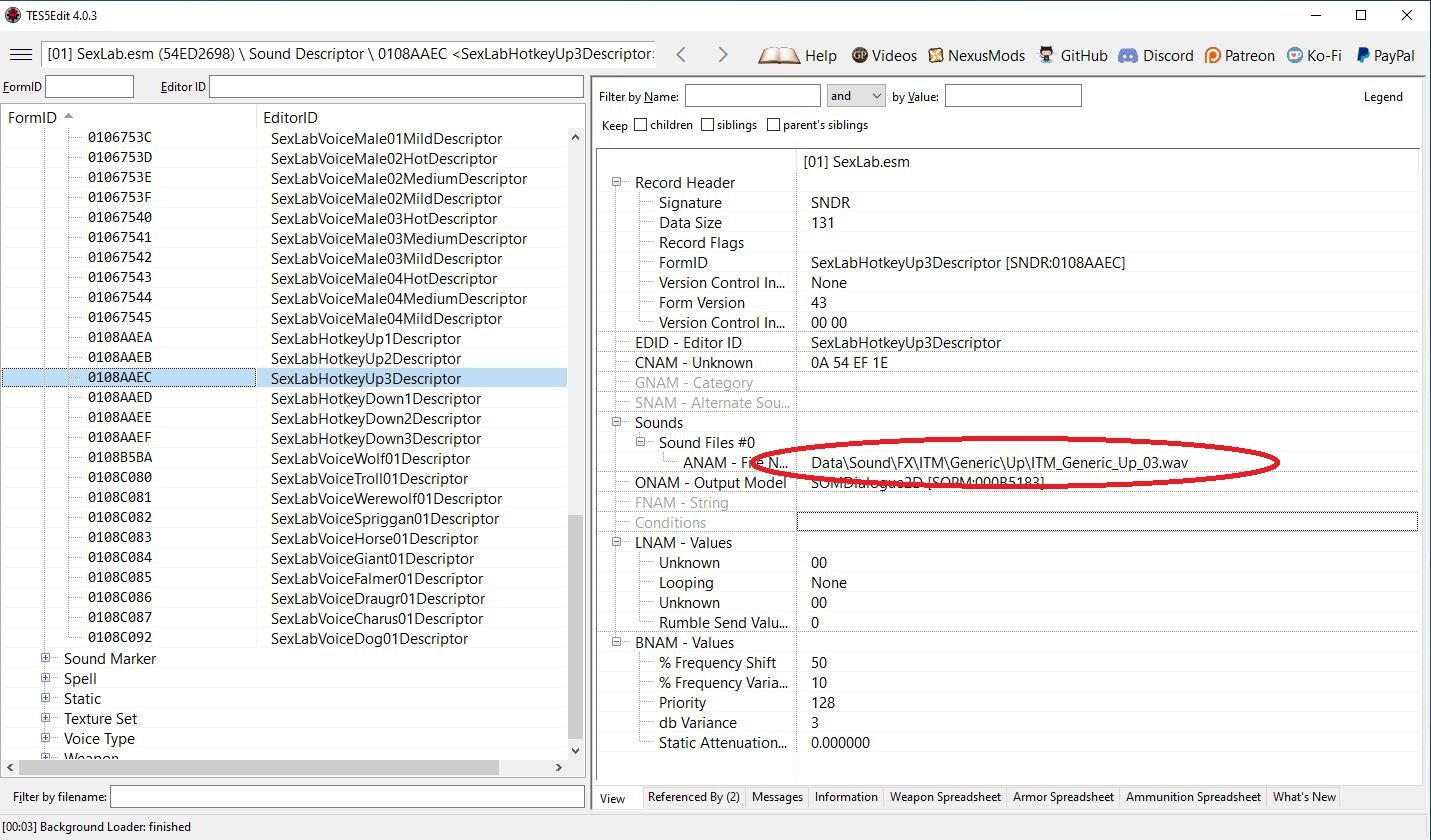This screenshot has height=840, width=1431.
Task: Select SexLabVoiceTroll01Descriptor row
Action: click(284, 478)
